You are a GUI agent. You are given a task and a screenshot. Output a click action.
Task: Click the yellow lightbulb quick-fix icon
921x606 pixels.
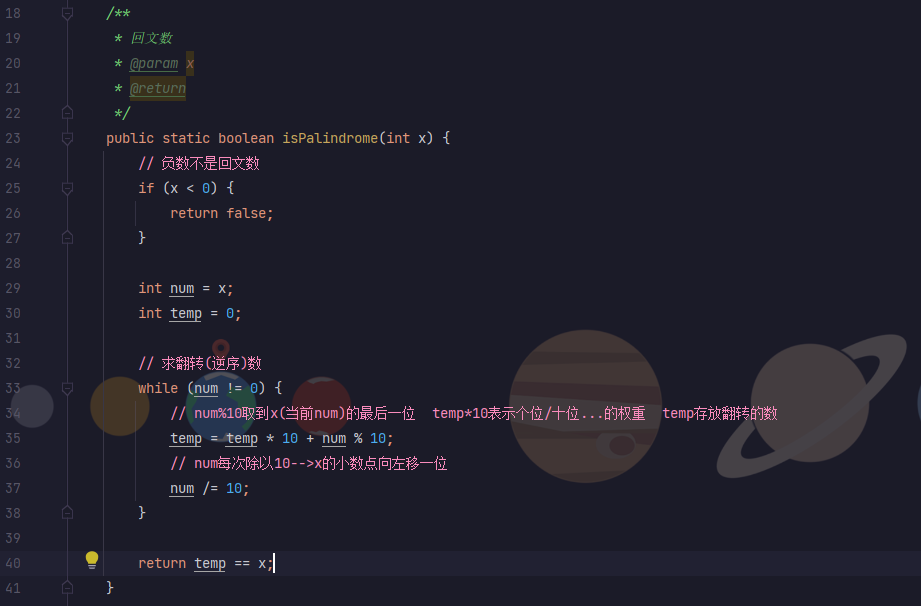point(92,560)
